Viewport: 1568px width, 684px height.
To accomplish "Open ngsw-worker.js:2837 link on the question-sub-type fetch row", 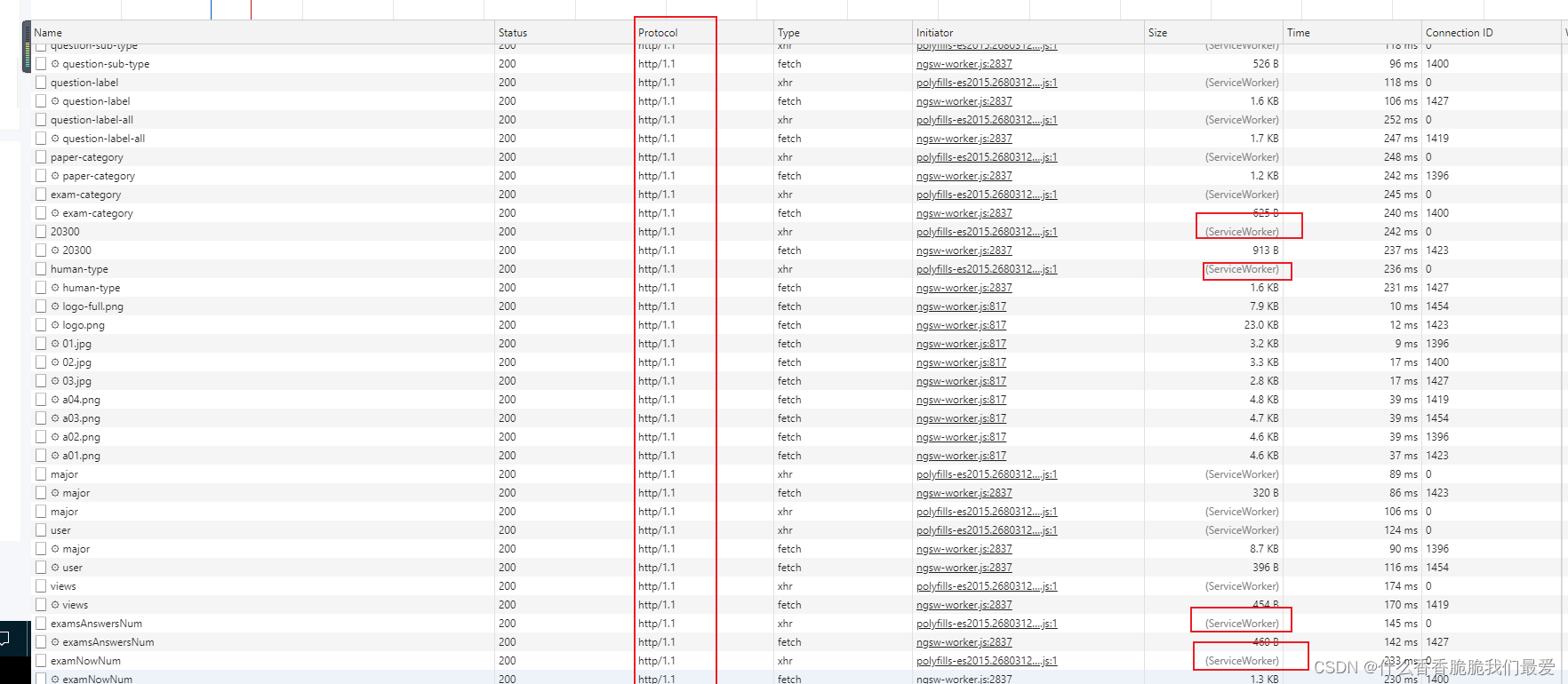I will click(964, 64).
